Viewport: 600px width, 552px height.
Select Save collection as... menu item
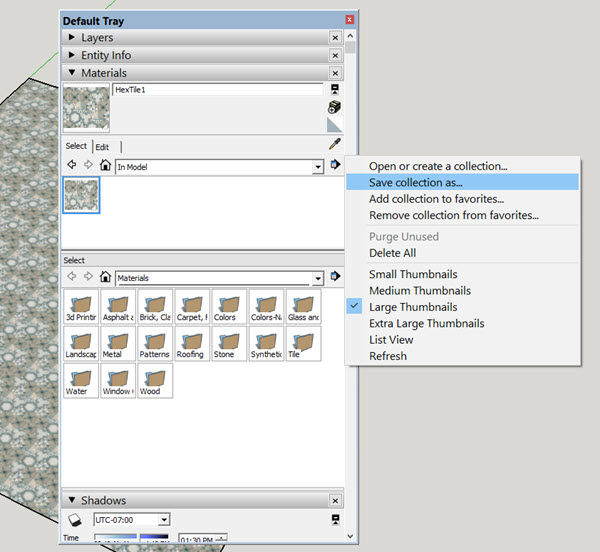point(429,182)
